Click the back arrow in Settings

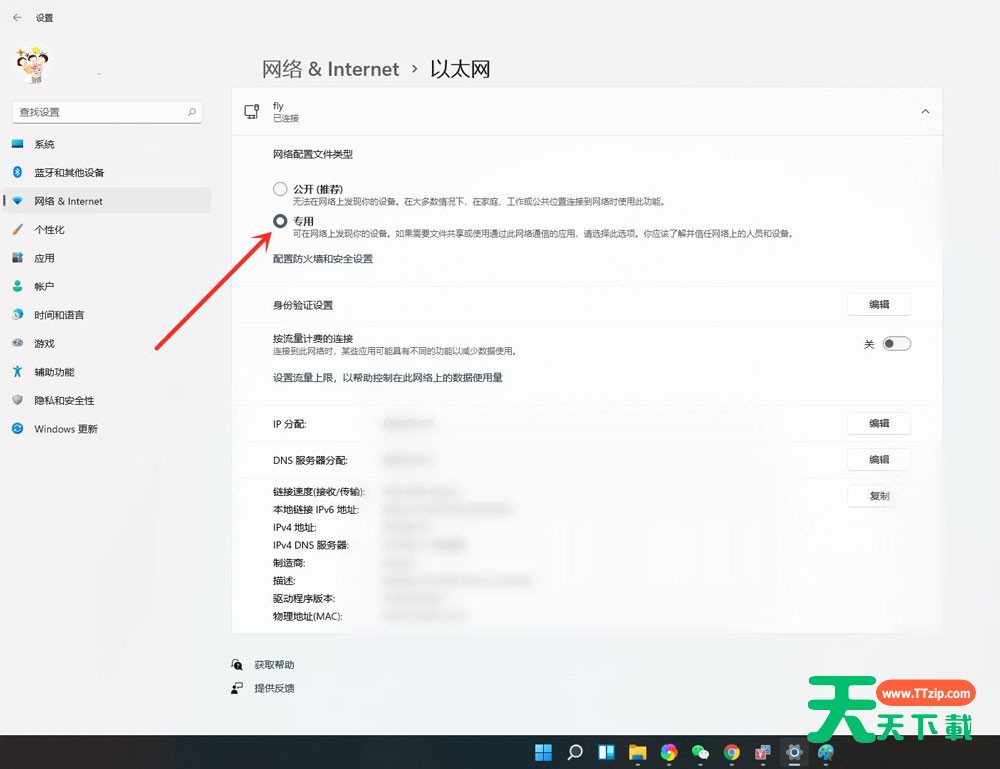(17, 18)
